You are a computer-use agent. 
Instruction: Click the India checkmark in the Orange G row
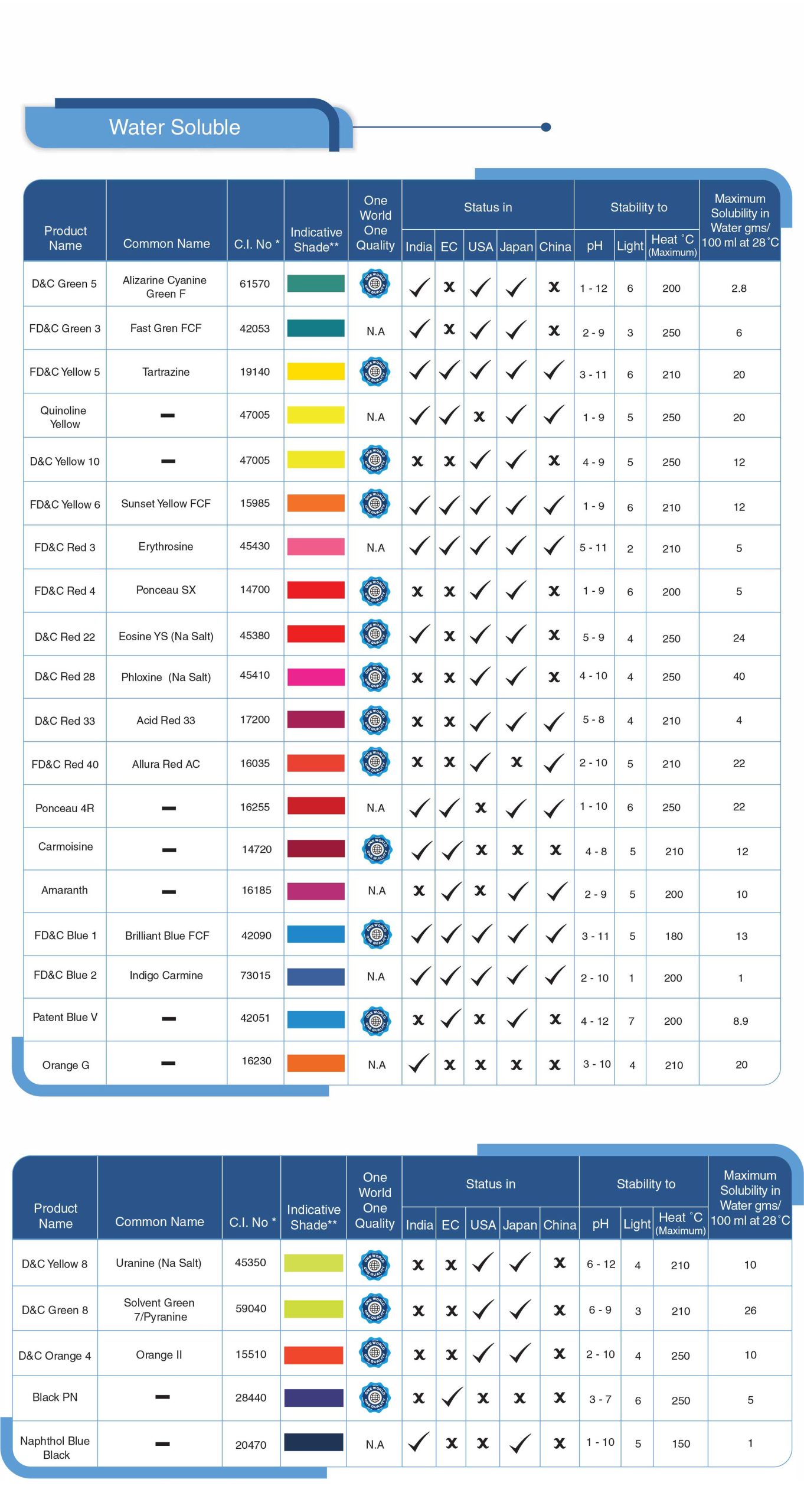click(419, 1064)
